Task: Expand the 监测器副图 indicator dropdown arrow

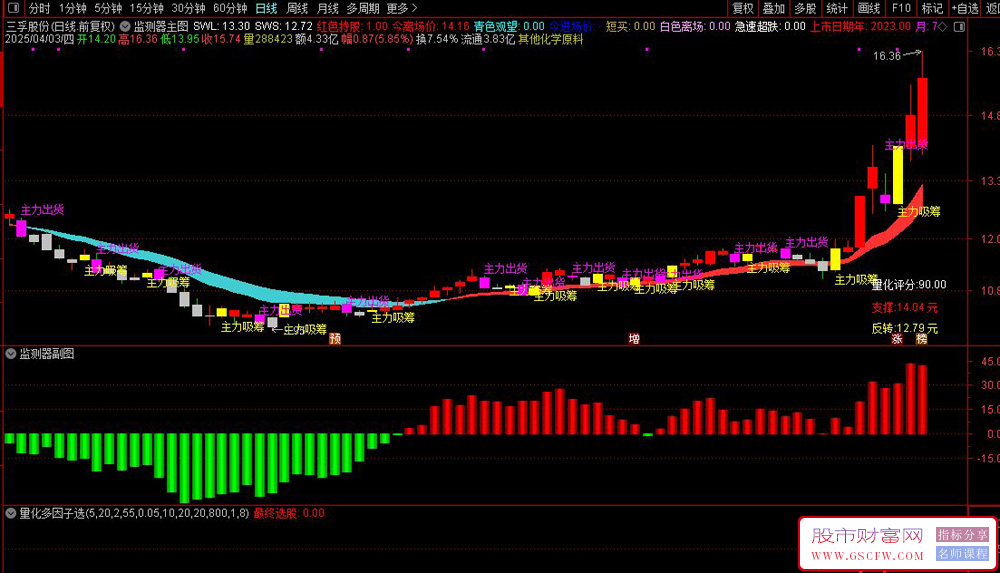Action: click(11, 353)
